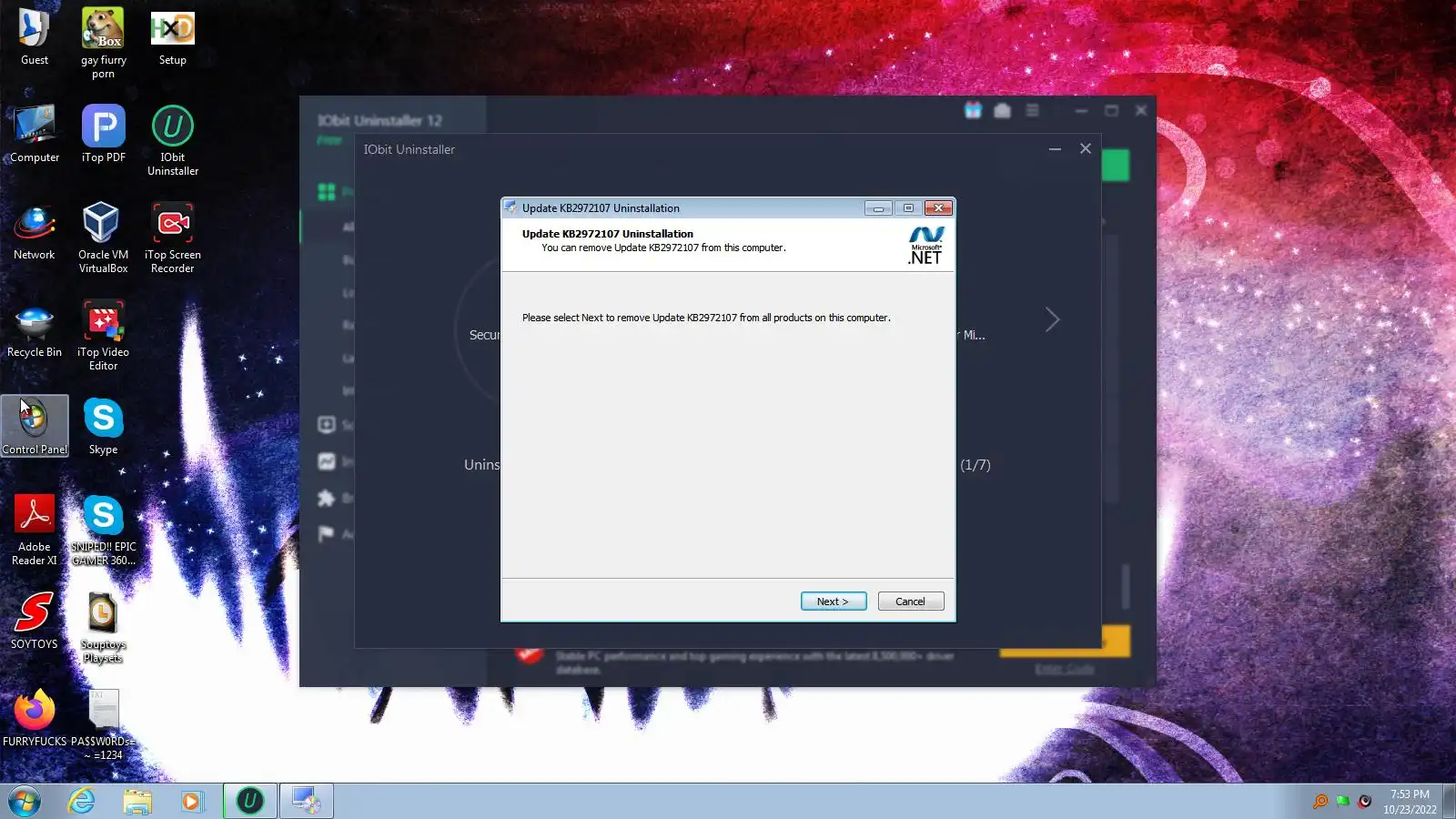Open the gift icon in IObit Uninstaller 12

(973, 111)
